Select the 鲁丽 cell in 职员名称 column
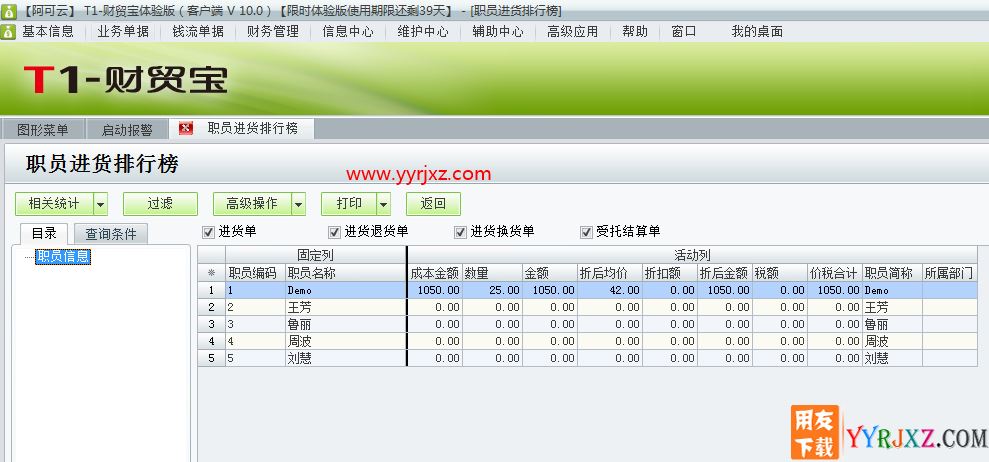The width and height of the screenshot is (989, 462). point(346,324)
